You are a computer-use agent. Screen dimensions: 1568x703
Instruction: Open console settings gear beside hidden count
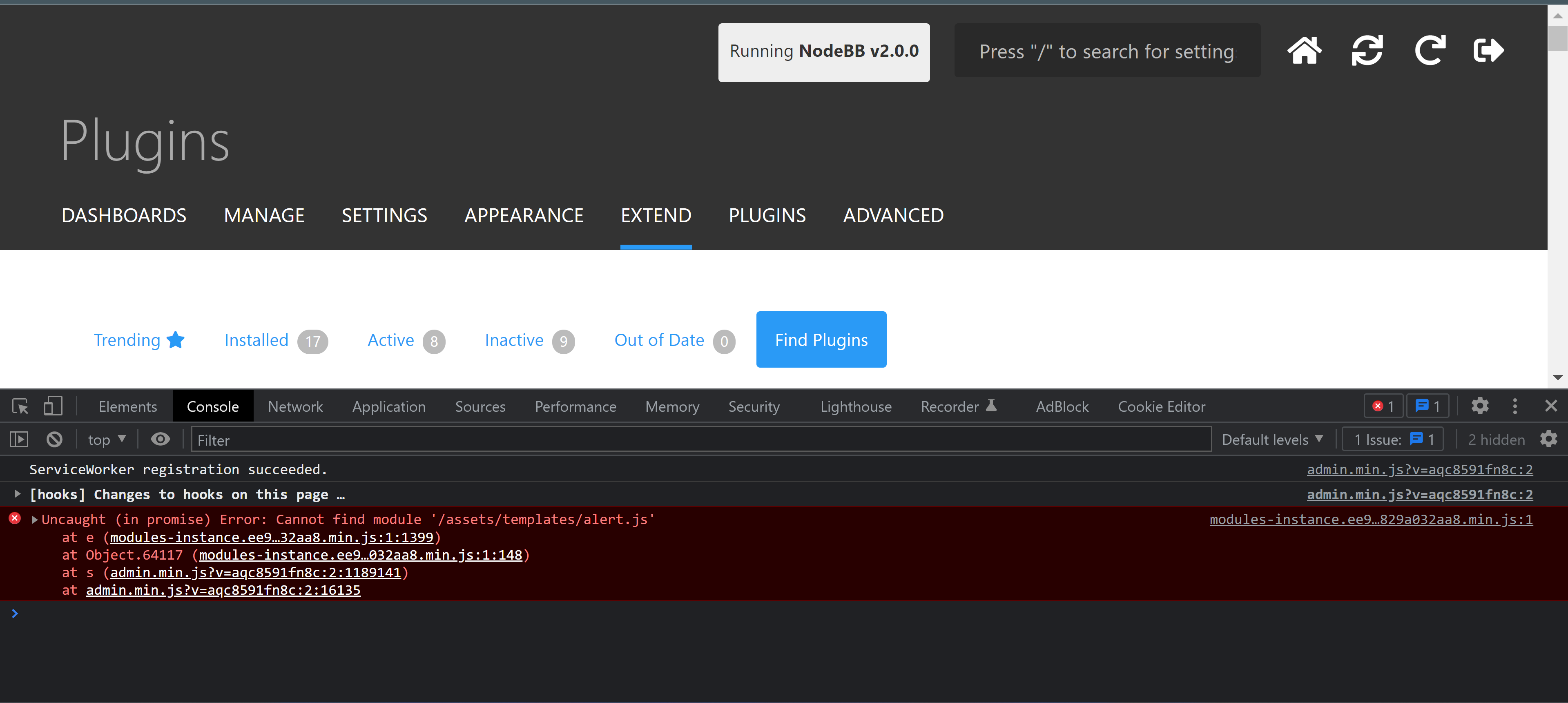(1548, 440)
